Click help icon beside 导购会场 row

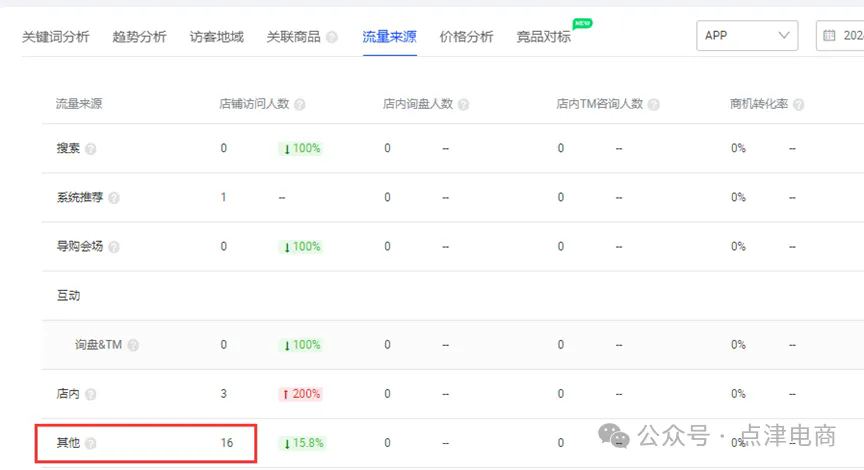pyautogui.click(x=114, y=247)
